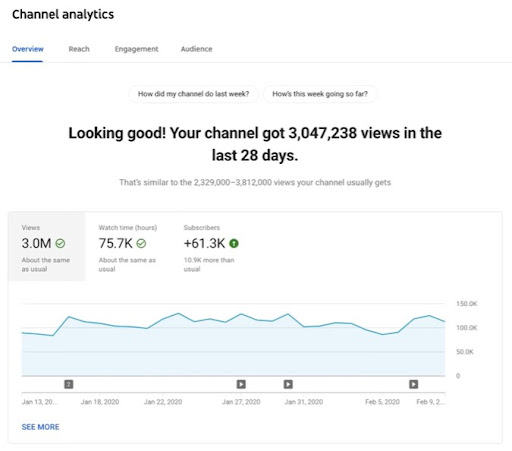Image resolution: width=512 pixels, height=451 pixels.
Task: Click the 100.0K axis label
Action: pos(467,328)
